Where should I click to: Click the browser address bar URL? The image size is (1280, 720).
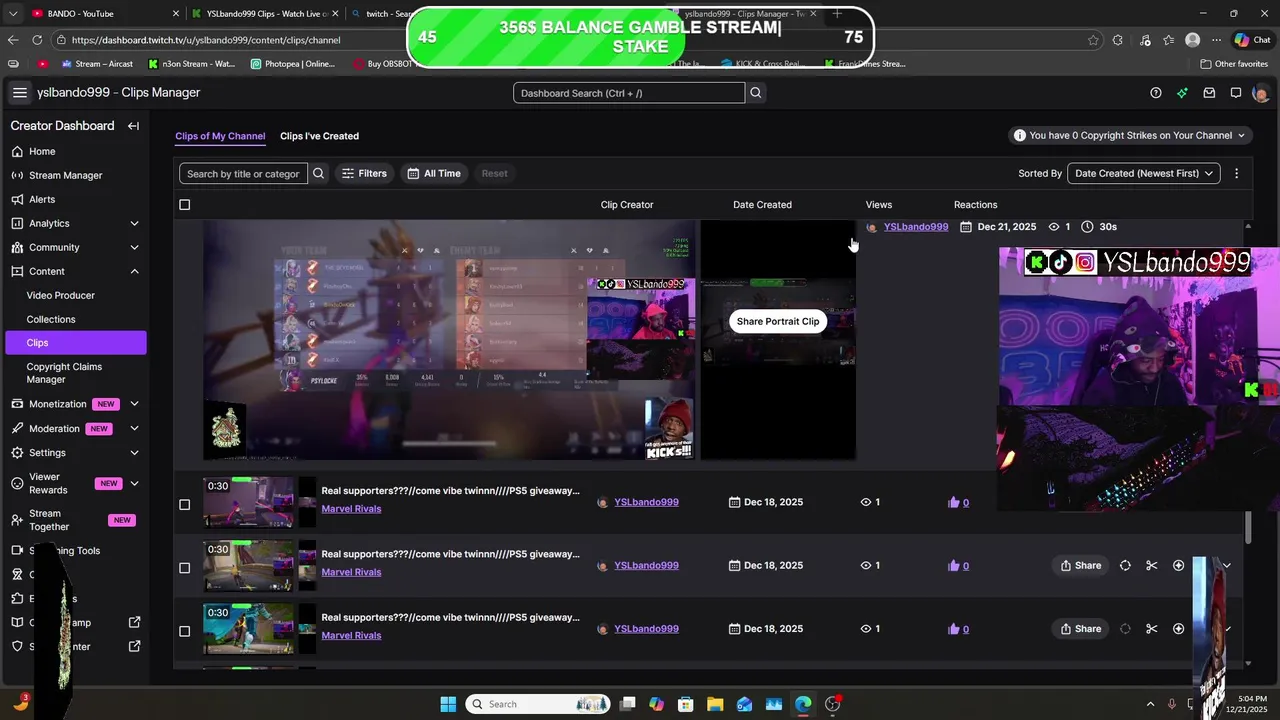tap(206, 40)
